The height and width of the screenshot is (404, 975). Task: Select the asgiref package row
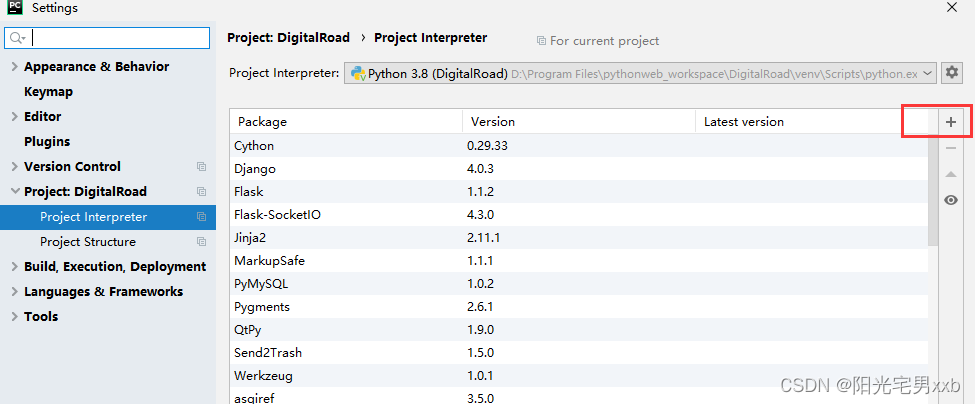tap(579, 396)
